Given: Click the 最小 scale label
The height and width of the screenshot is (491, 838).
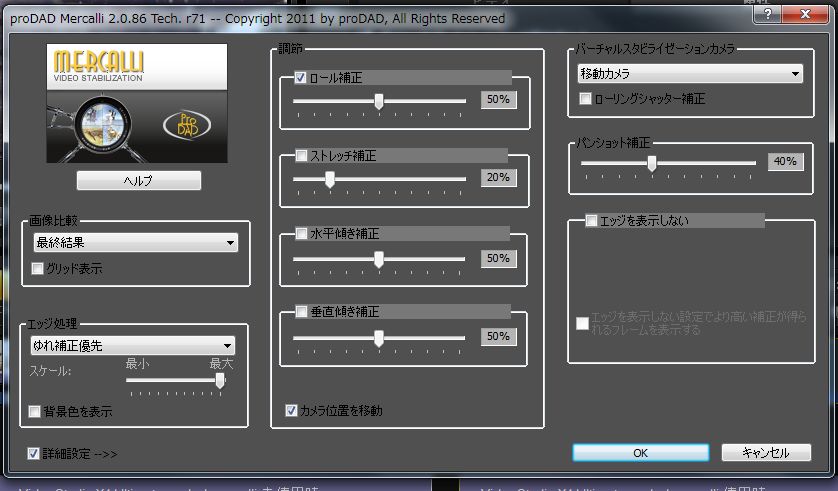Looking at the screenshot, I should pyautogui.click(x=137, y=364).
